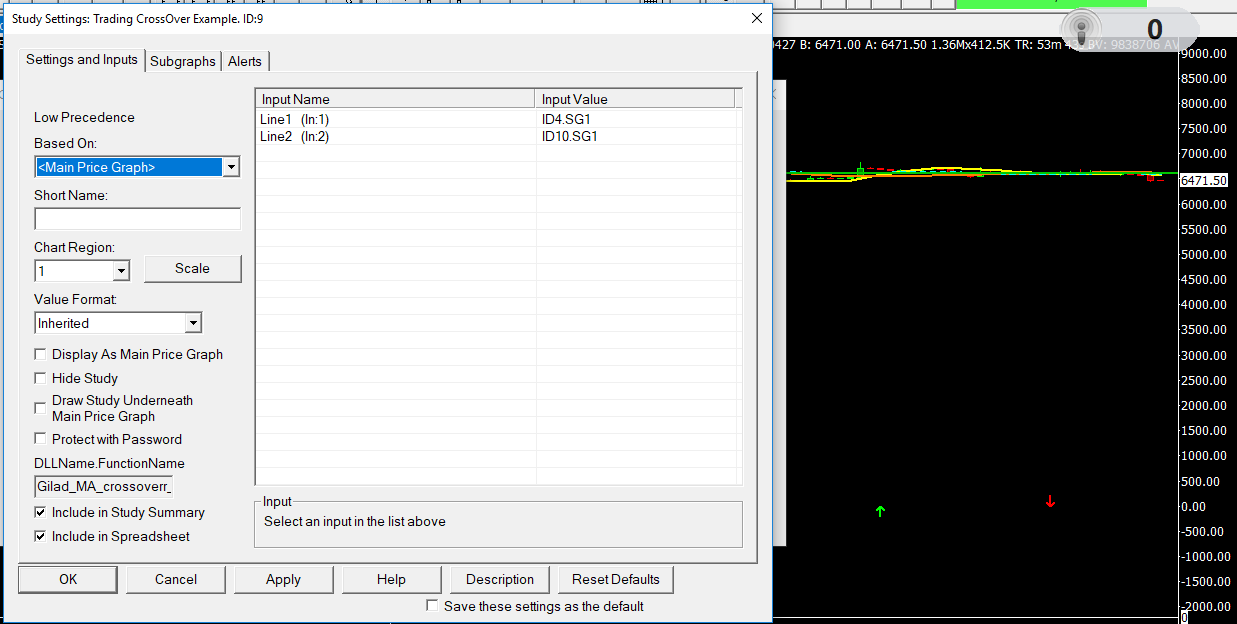Open the Alerts tab
Image resolution: width=1237 pixels, height=624 pixels.
245,61
